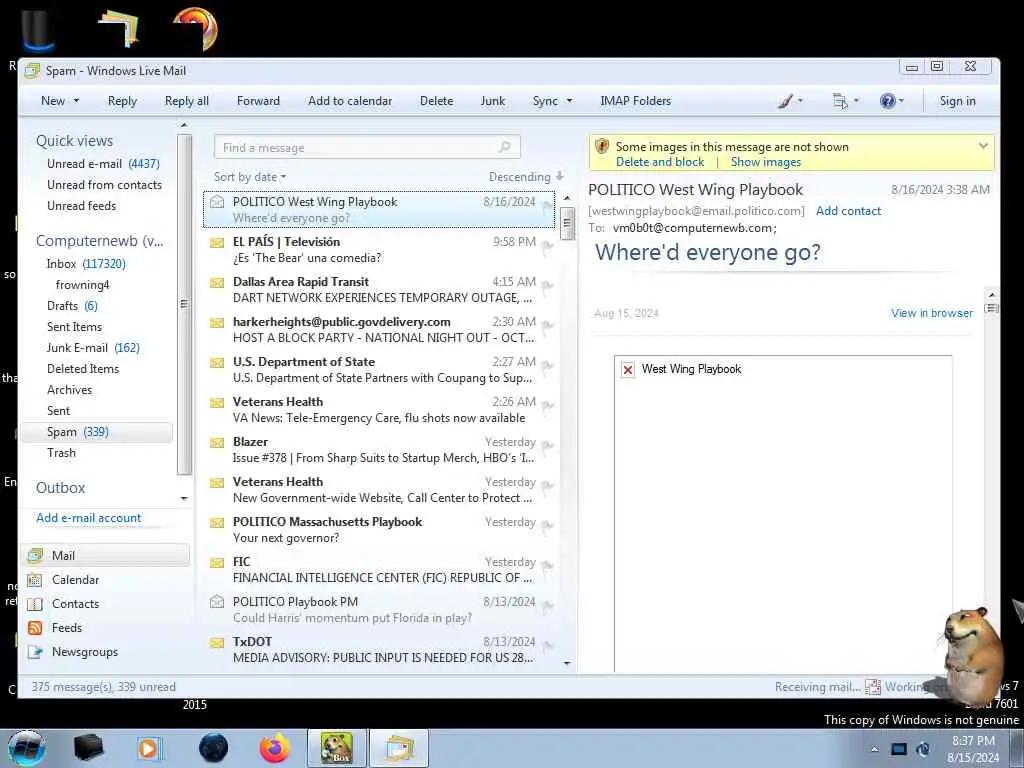Screen dimensions: 1024x768
Task: Show hidden tray icons arrow
Action: (x=874, y=749)
